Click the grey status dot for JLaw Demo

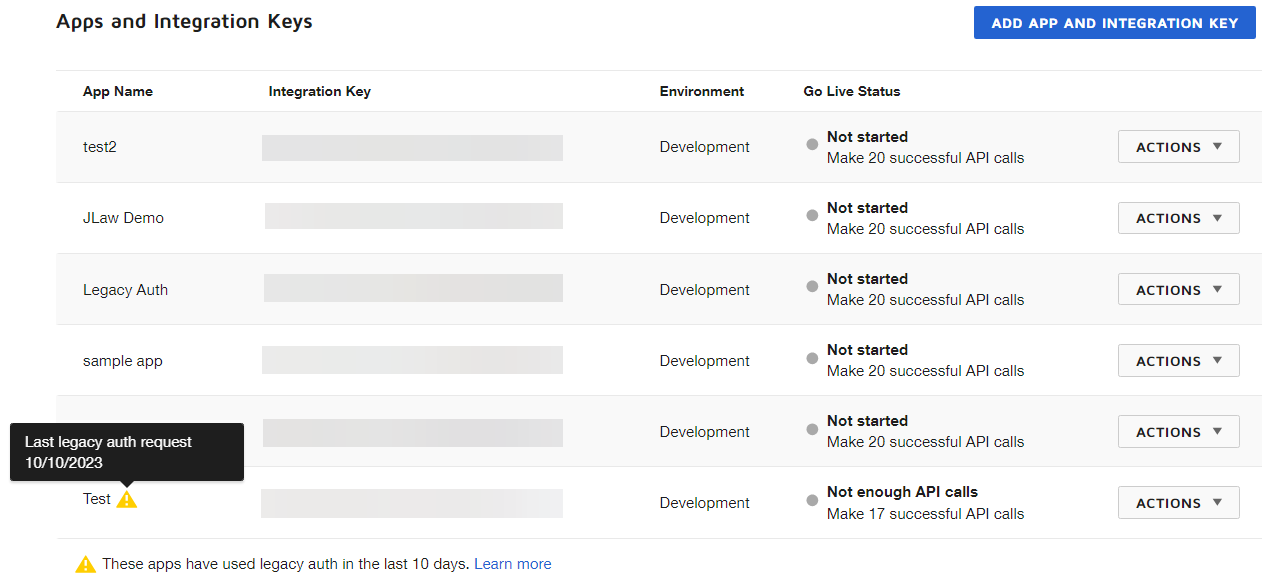pos(812,215)
